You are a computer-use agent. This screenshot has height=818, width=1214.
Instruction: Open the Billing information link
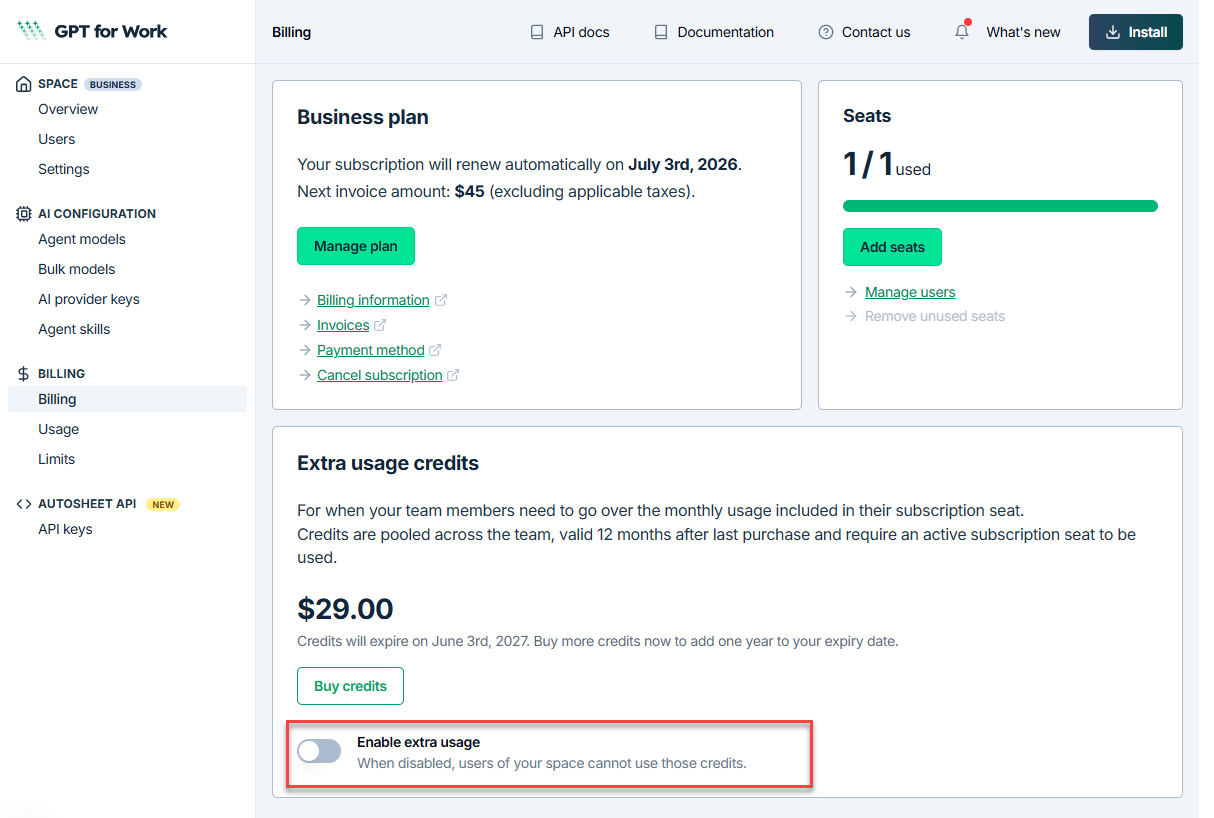[x=373, y=300]
